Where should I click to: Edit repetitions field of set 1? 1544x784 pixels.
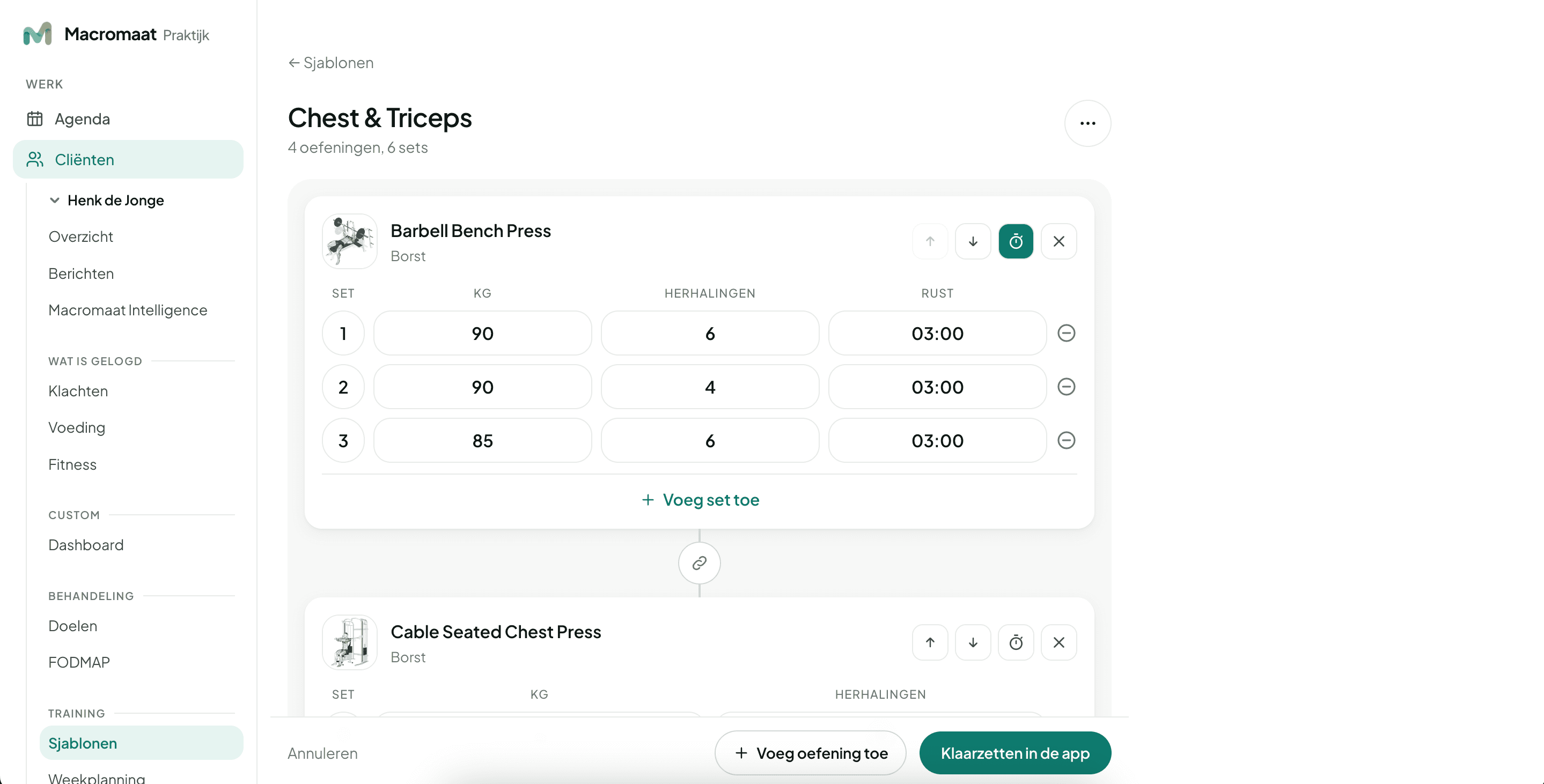coord(710,333)
